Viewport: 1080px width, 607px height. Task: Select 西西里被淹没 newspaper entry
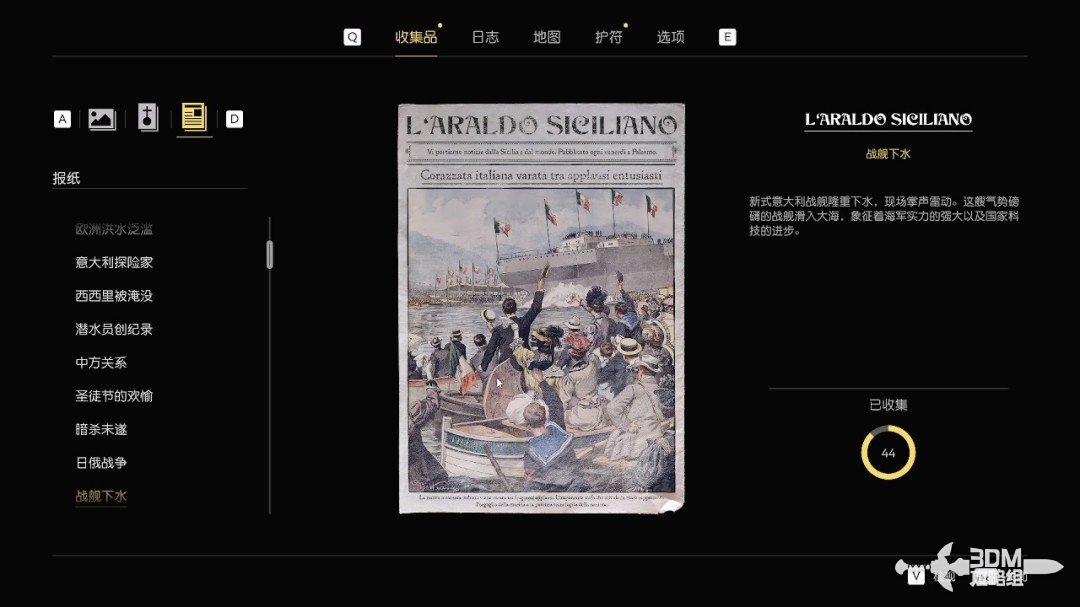click(114, 296)
